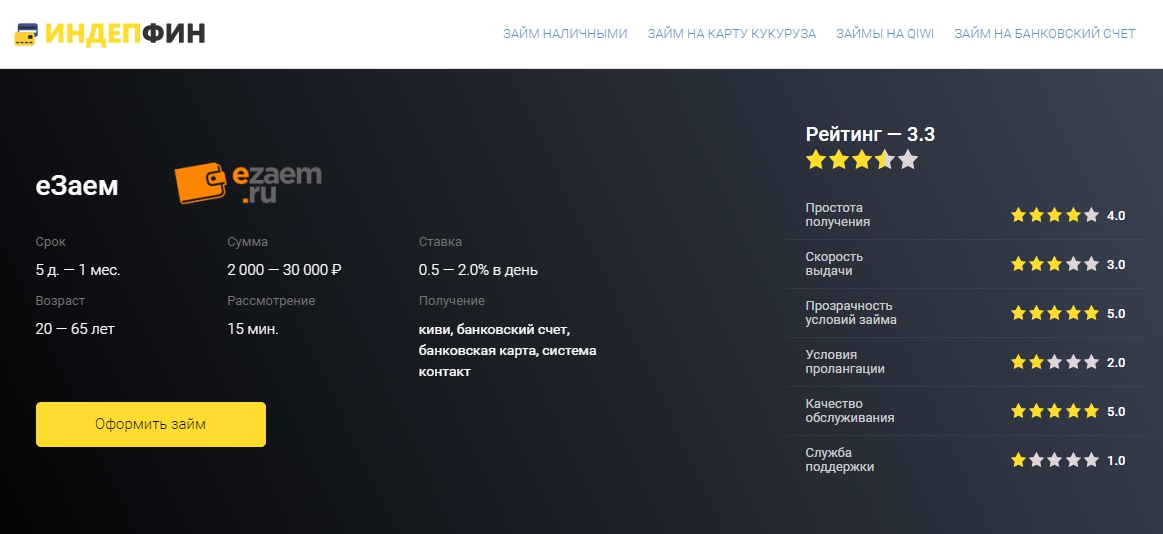
Task: Click the stars for Прозрачность условий займа
Action: pyautogui.click(x=1055, y=313)
